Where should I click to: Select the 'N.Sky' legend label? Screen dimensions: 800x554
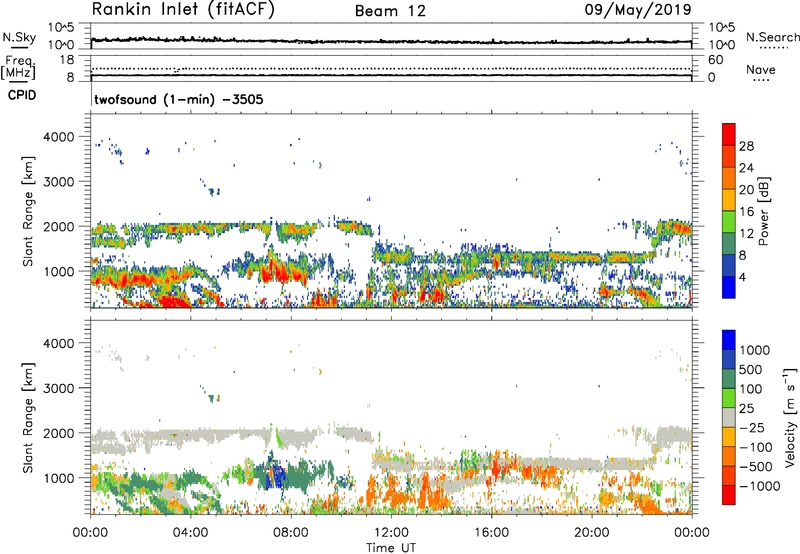tap(19, 37)
